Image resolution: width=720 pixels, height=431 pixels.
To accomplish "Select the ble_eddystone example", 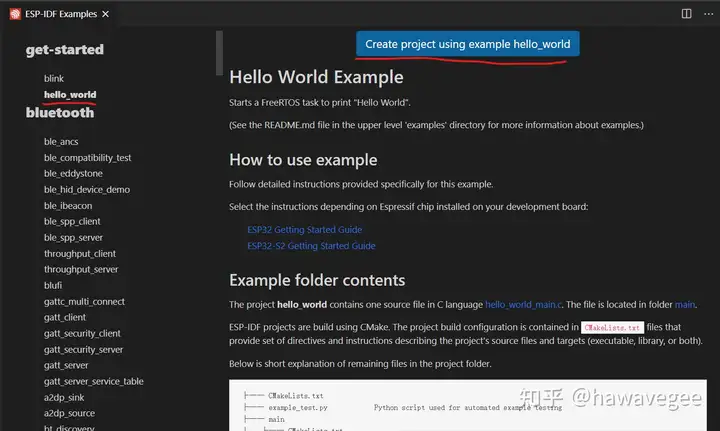I will click(73, 174).
